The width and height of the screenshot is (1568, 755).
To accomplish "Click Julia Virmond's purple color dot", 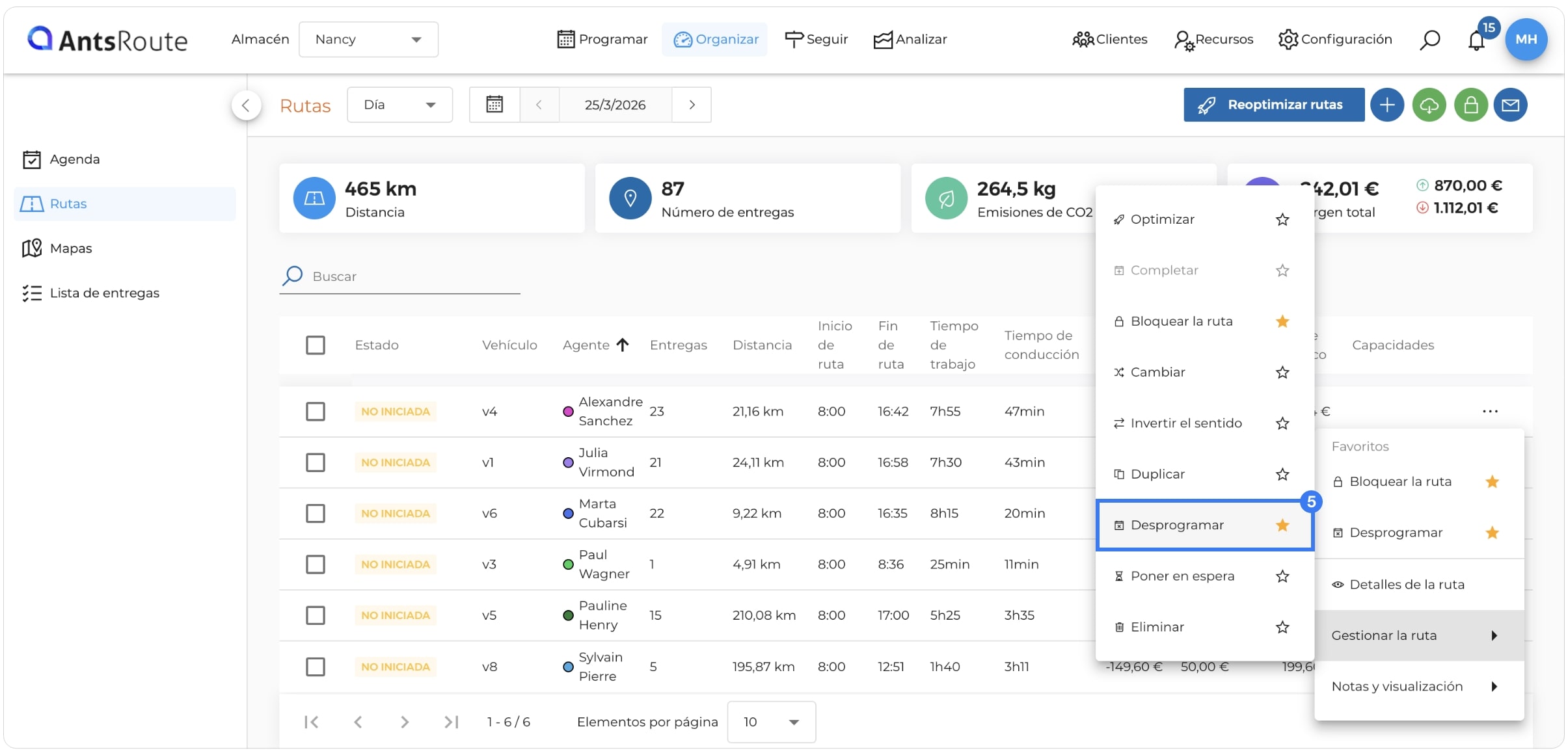I will (567, 462).
